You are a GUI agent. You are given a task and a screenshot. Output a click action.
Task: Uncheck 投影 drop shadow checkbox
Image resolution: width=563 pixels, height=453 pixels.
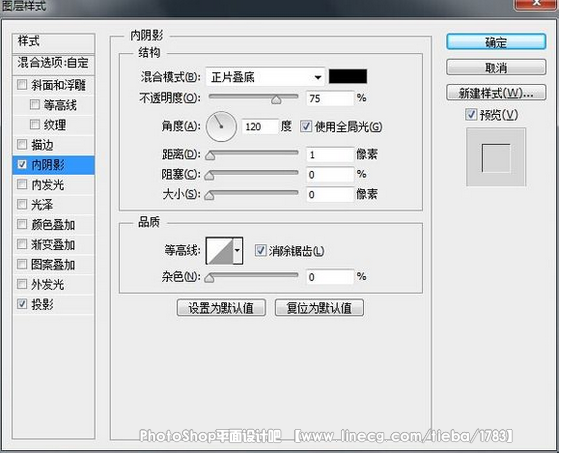[x=22, y=304]
